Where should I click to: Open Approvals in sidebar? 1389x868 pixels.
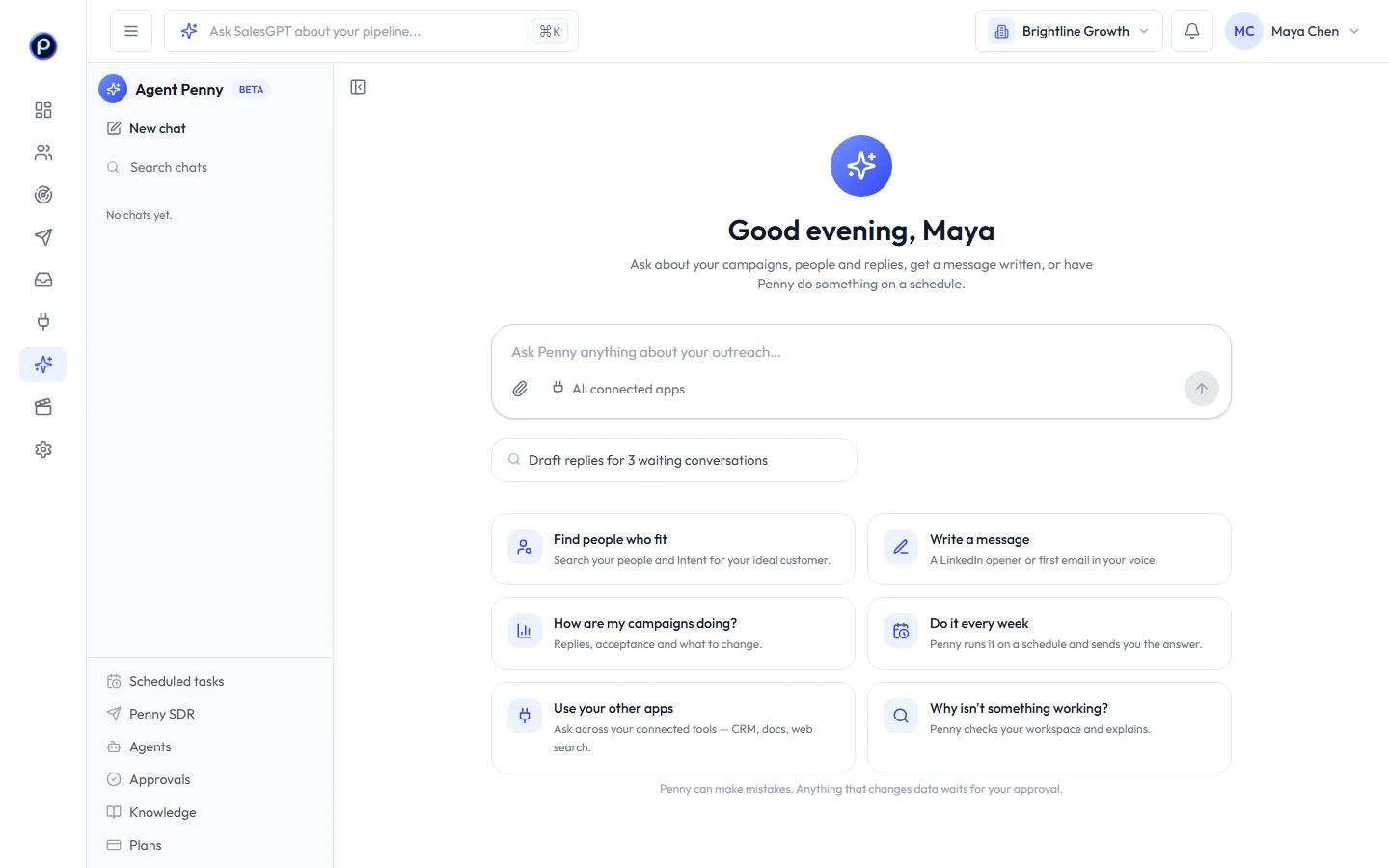pos(209,779)
